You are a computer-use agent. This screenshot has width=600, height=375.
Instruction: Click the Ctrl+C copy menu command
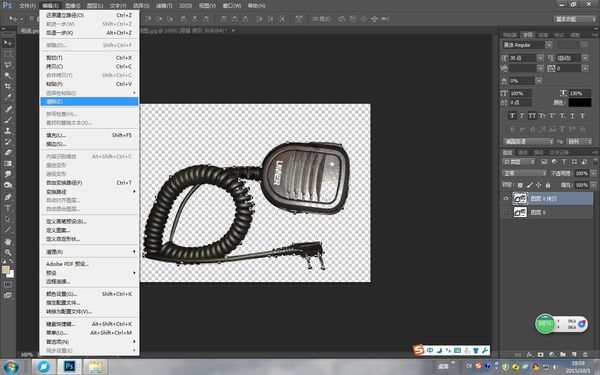(89, 67)
